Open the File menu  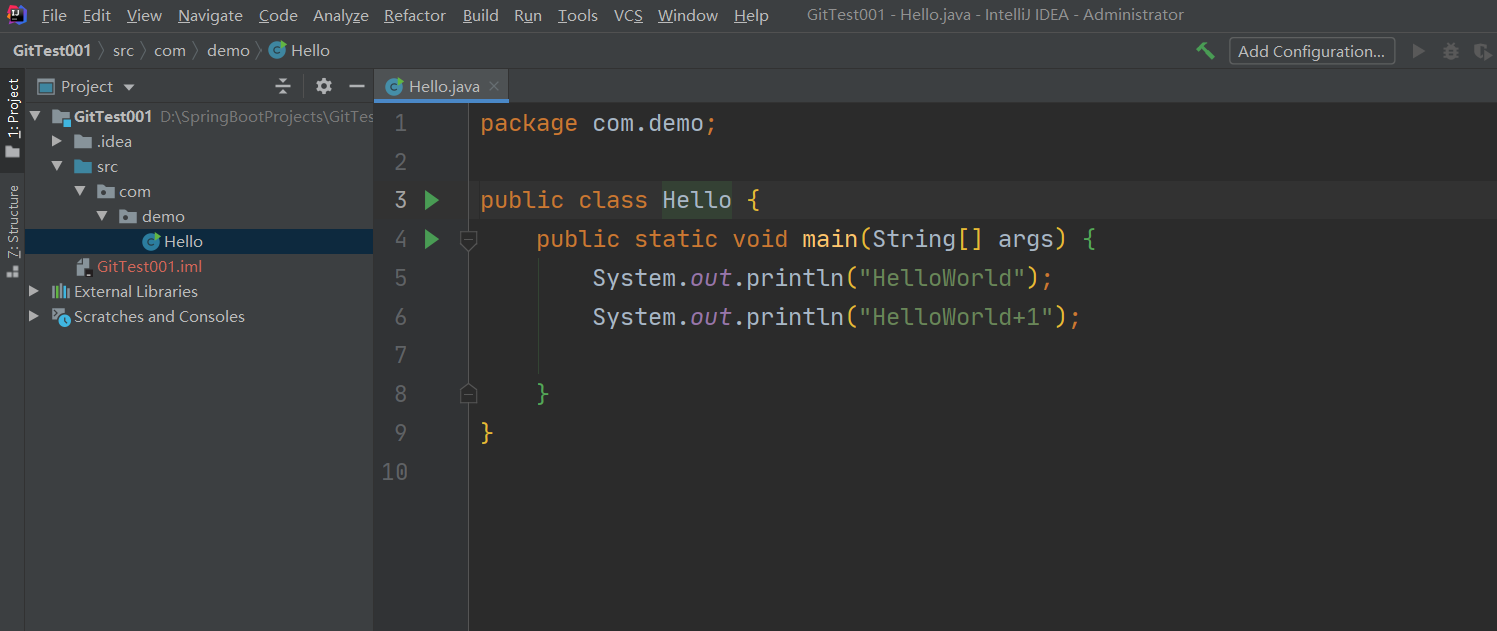[54, 16]
